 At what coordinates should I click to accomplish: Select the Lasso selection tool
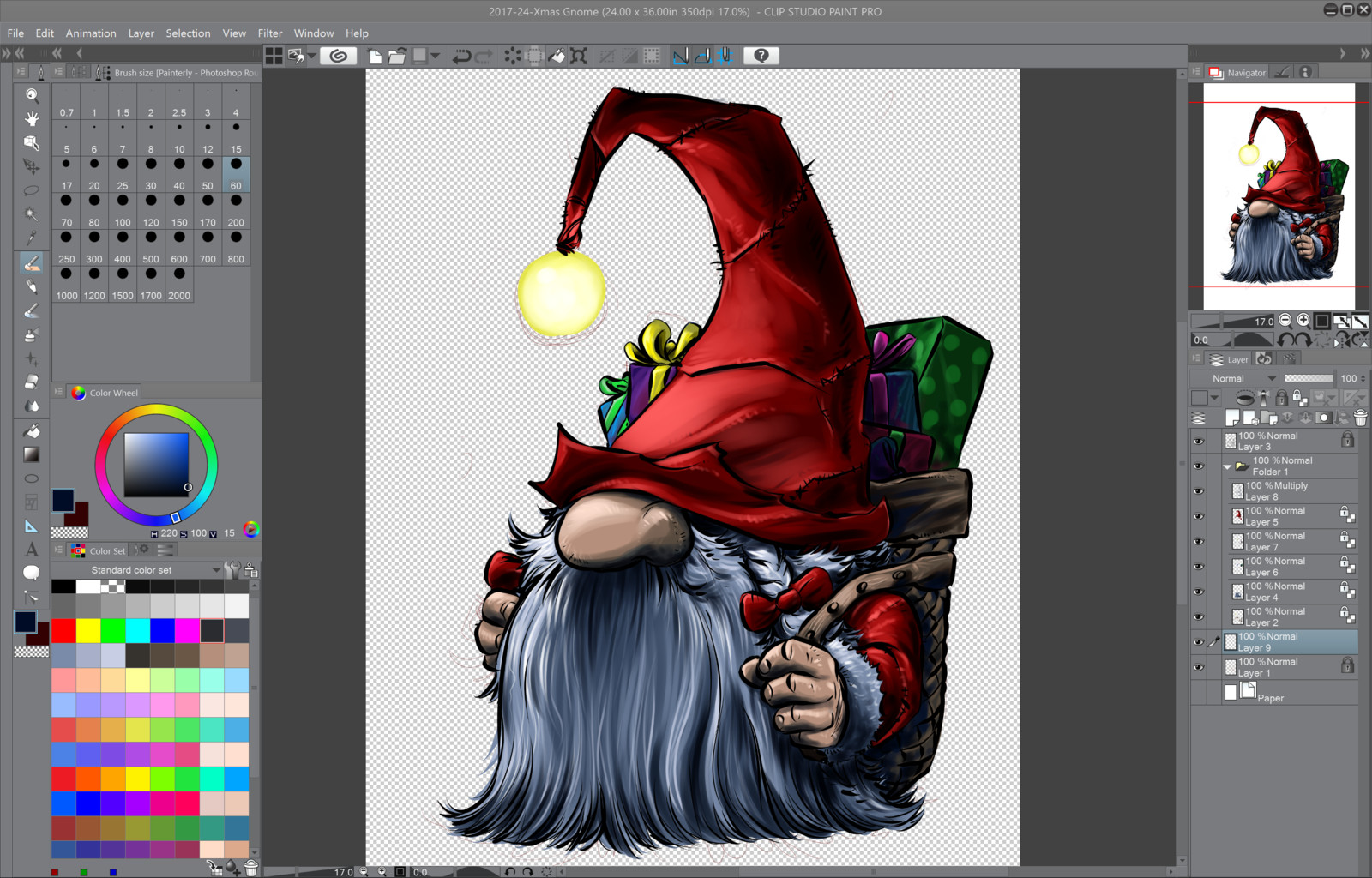coord(32,190)
